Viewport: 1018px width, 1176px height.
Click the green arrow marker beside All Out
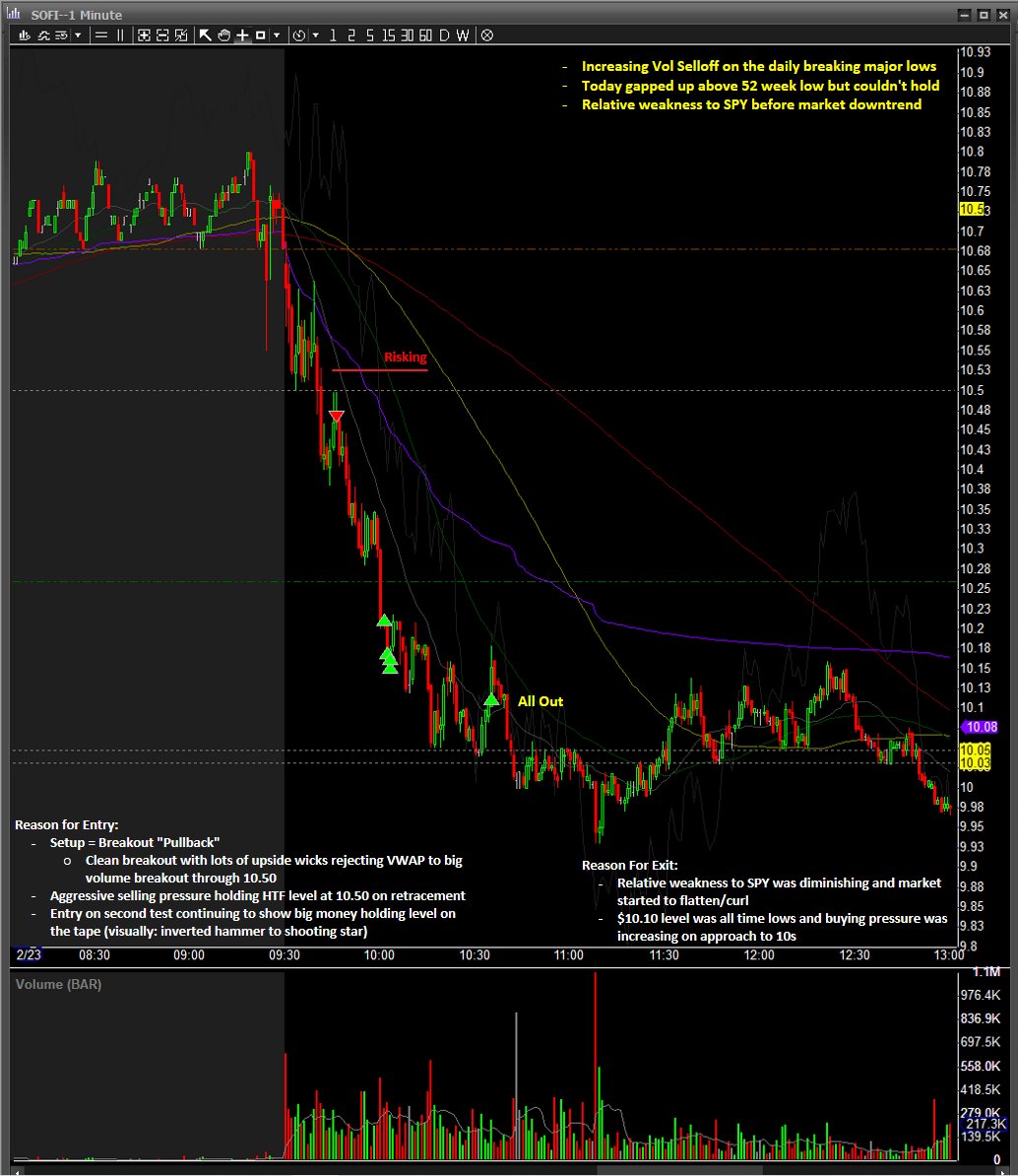[491, 699]
